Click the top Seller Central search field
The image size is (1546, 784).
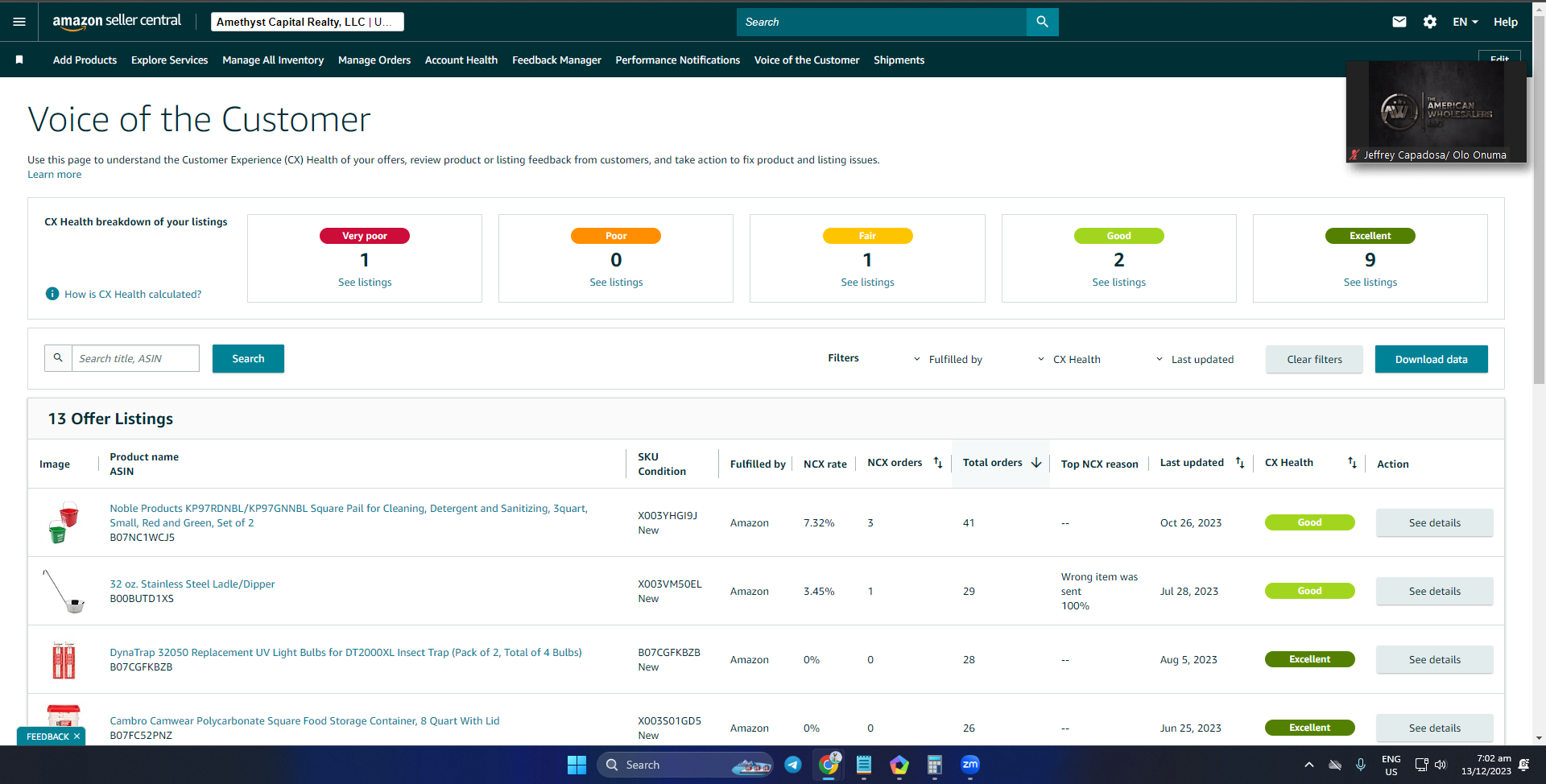(882, 22)
